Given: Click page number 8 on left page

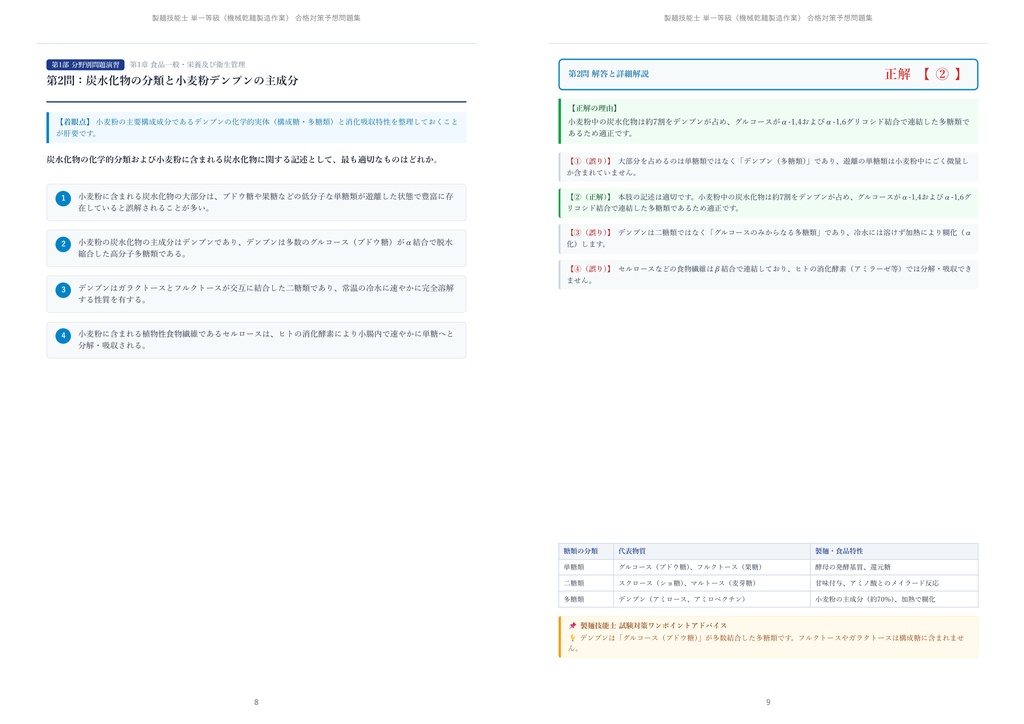Looking at the screenshot, I should point(256,702).
